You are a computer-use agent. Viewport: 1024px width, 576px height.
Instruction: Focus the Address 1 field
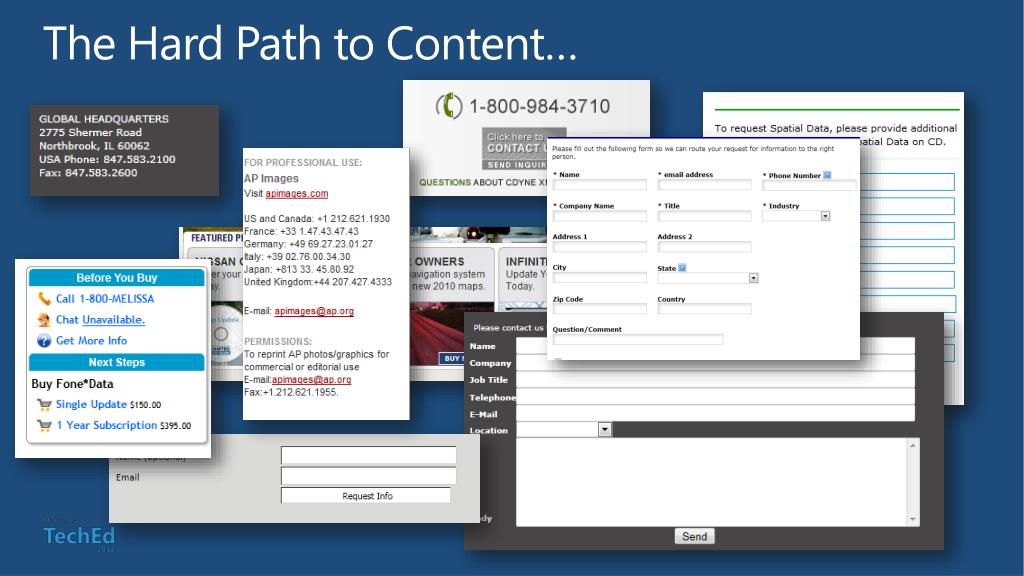point(600,247)
